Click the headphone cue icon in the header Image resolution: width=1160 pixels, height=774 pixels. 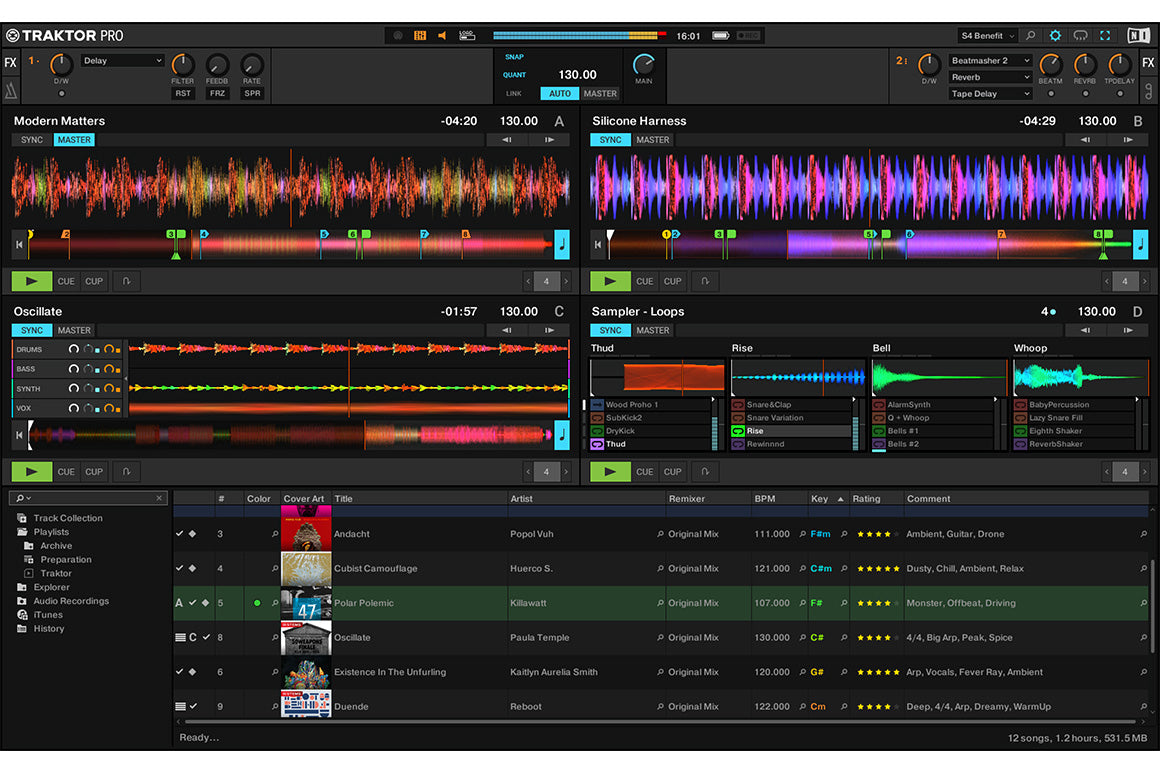(x=1080, y=35)
